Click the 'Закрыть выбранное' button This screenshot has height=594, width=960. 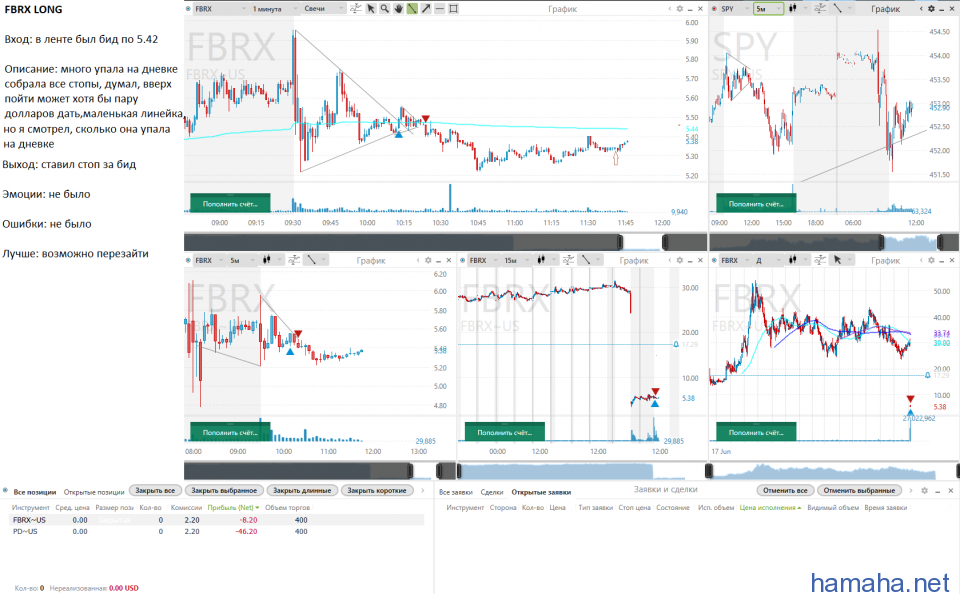224,491
